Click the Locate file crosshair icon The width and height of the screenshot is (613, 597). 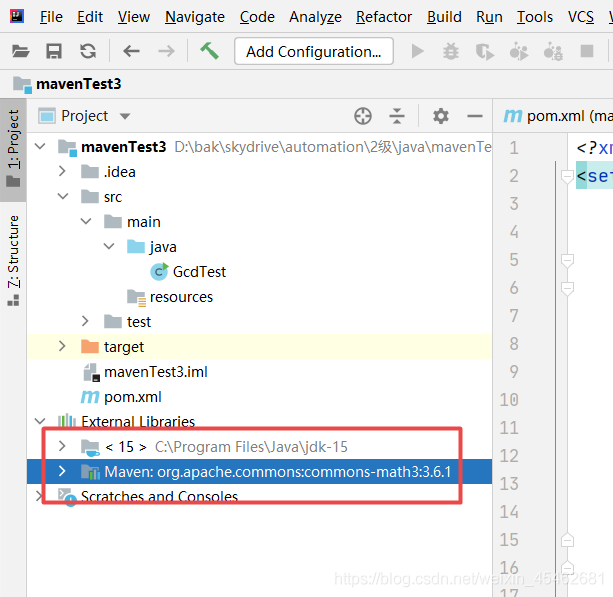click(363, 116)
